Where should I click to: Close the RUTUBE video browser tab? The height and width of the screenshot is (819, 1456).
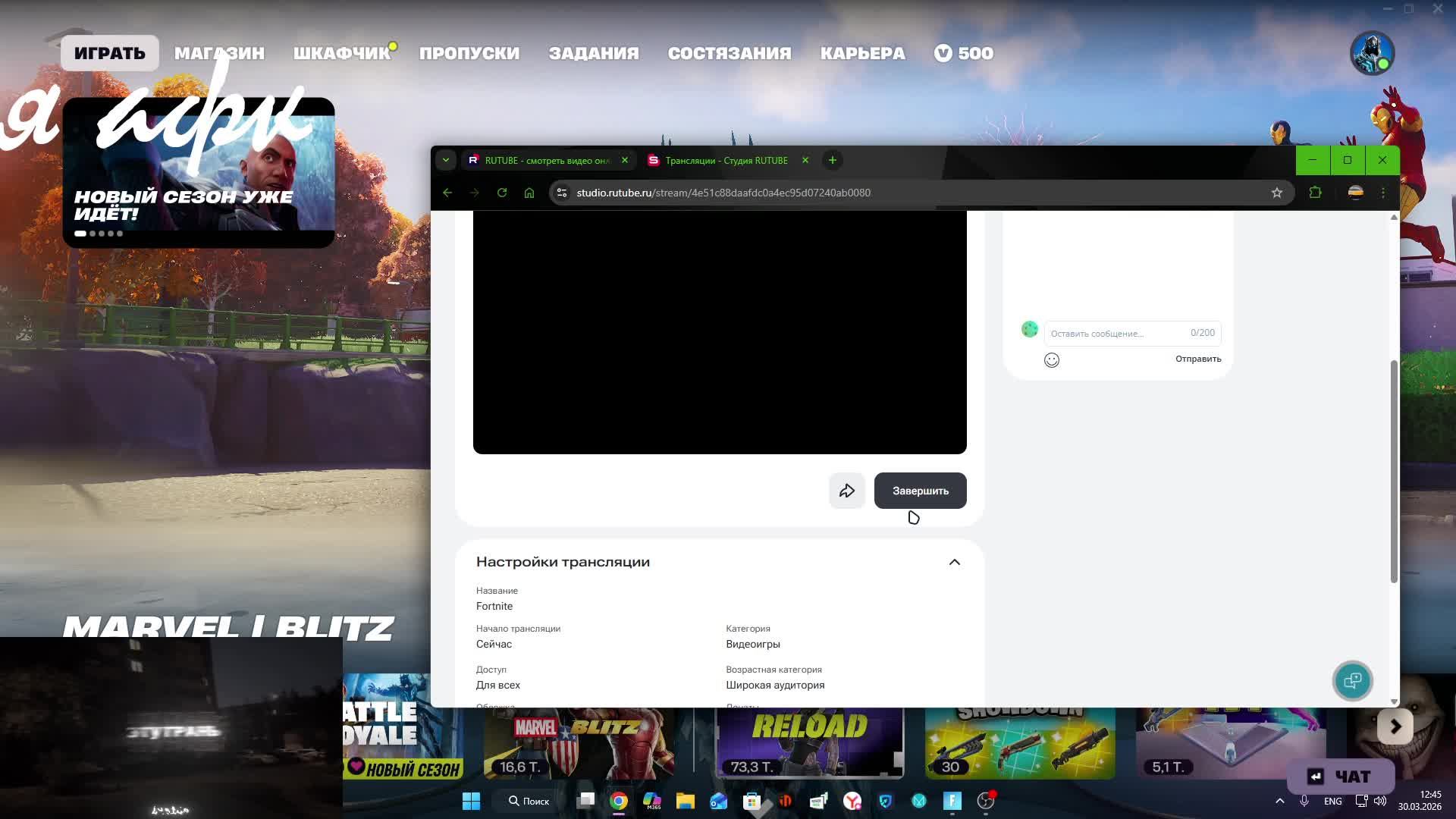pyautogui.click(x=625, y=160)
